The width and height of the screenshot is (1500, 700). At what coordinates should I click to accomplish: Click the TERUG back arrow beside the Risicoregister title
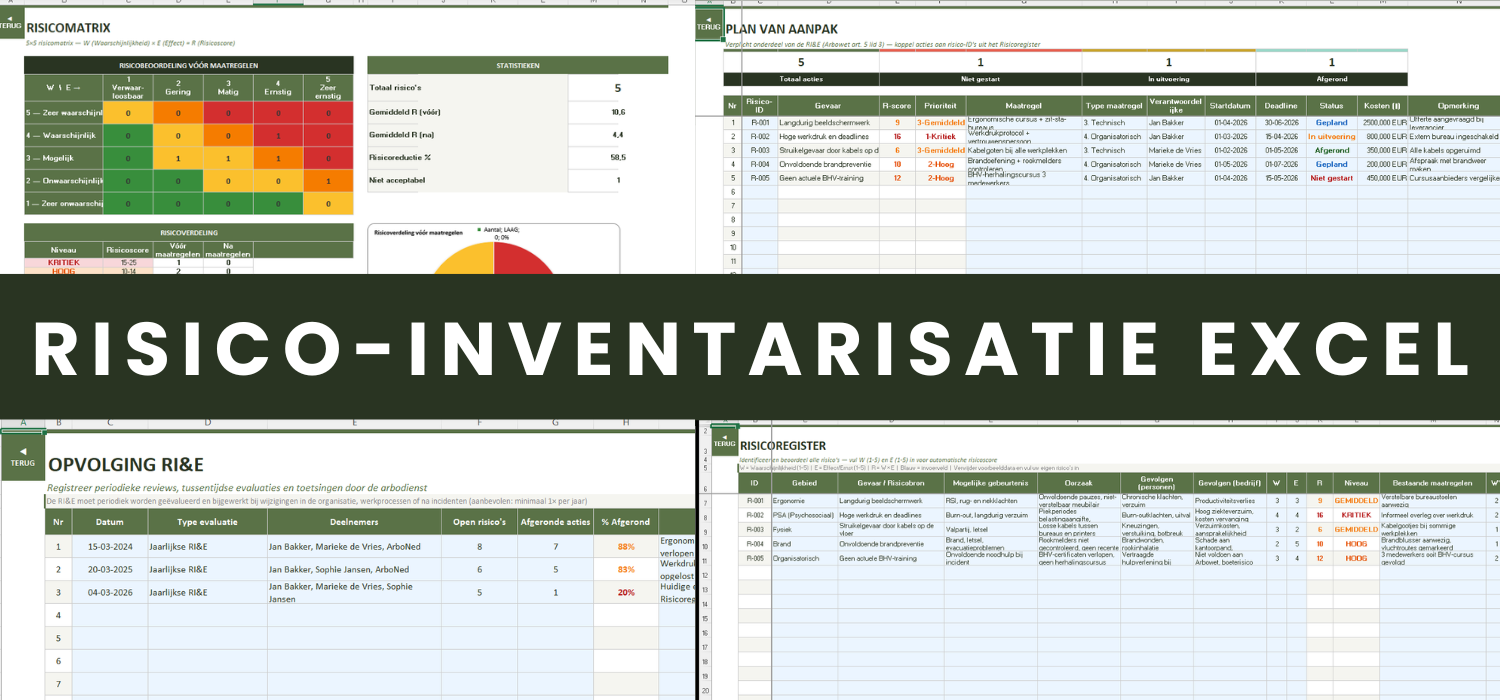[723, 443]
